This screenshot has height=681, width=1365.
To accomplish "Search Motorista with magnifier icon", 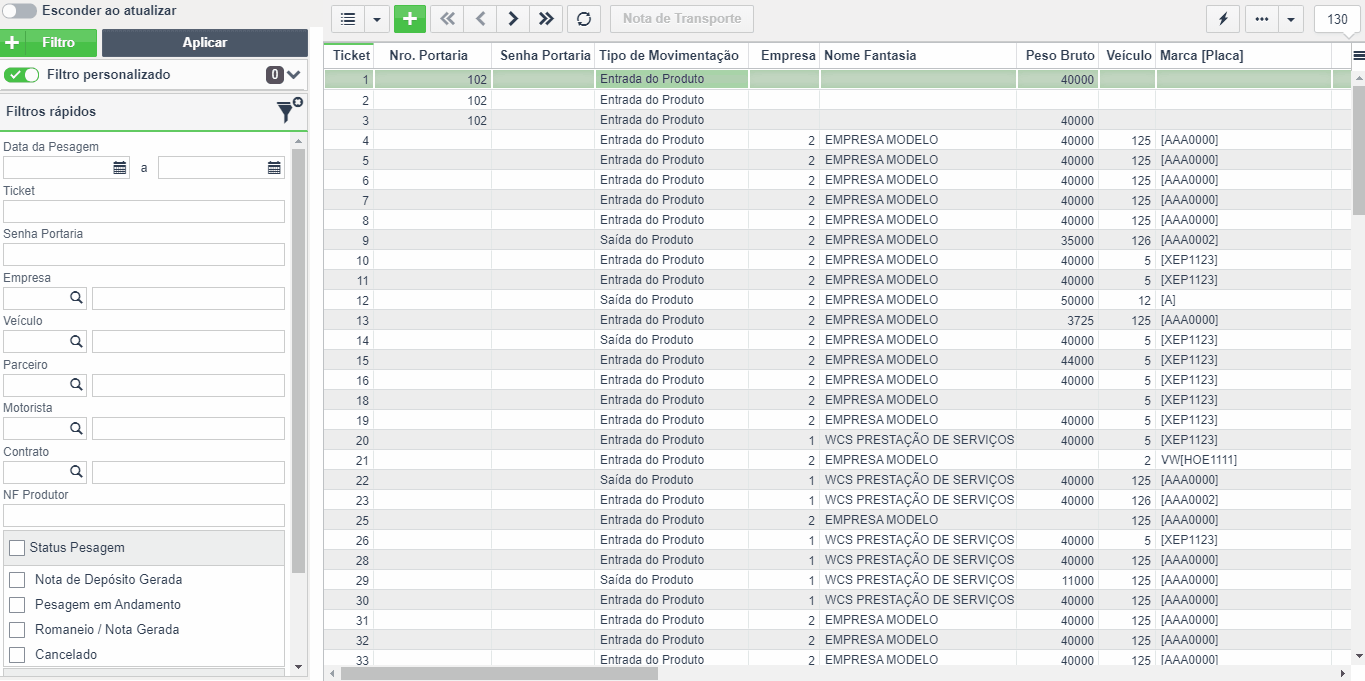I will click(x=76, y=429).
